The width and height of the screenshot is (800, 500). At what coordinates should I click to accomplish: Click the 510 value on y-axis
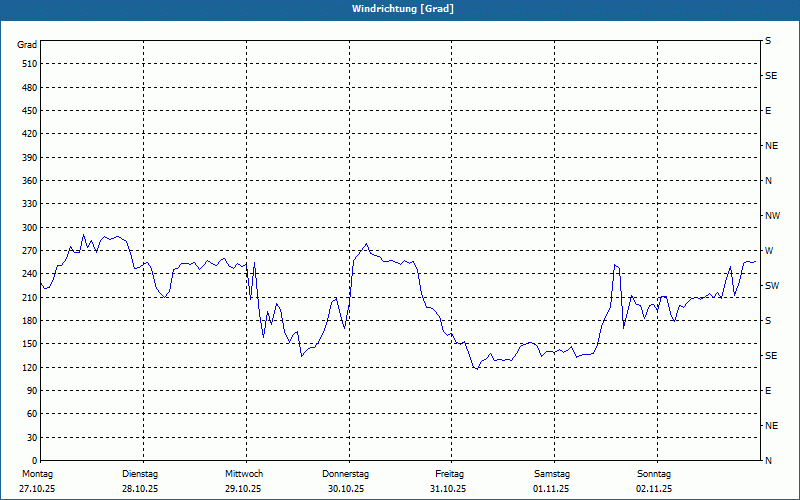pos(27,64)
